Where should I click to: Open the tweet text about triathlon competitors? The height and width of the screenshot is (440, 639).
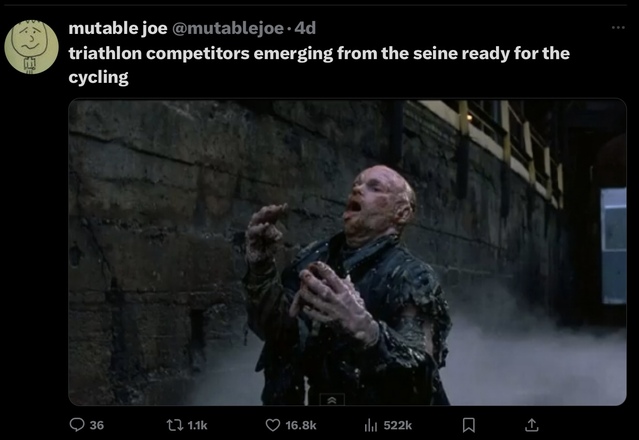[x=319, y=65]
